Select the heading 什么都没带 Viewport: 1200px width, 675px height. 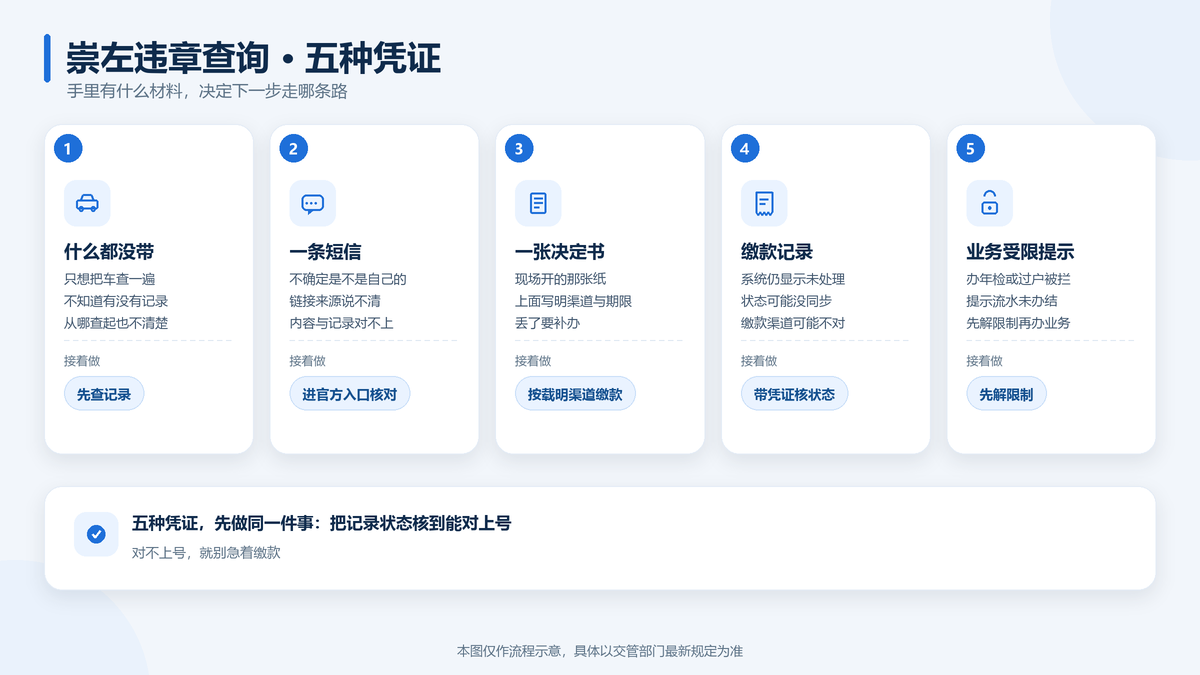coord(109,252)
